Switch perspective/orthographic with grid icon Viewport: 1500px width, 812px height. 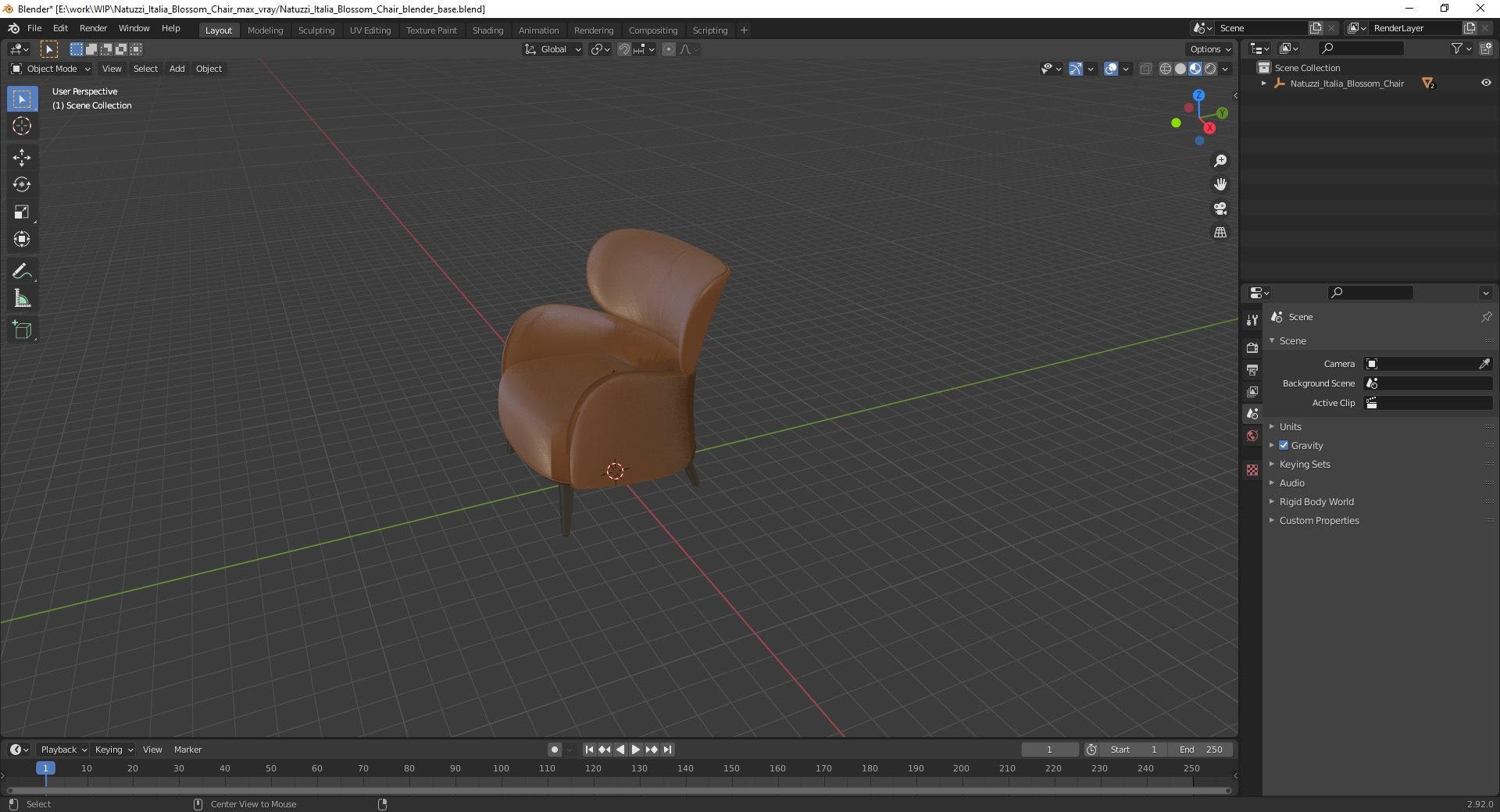(1220, 233)
